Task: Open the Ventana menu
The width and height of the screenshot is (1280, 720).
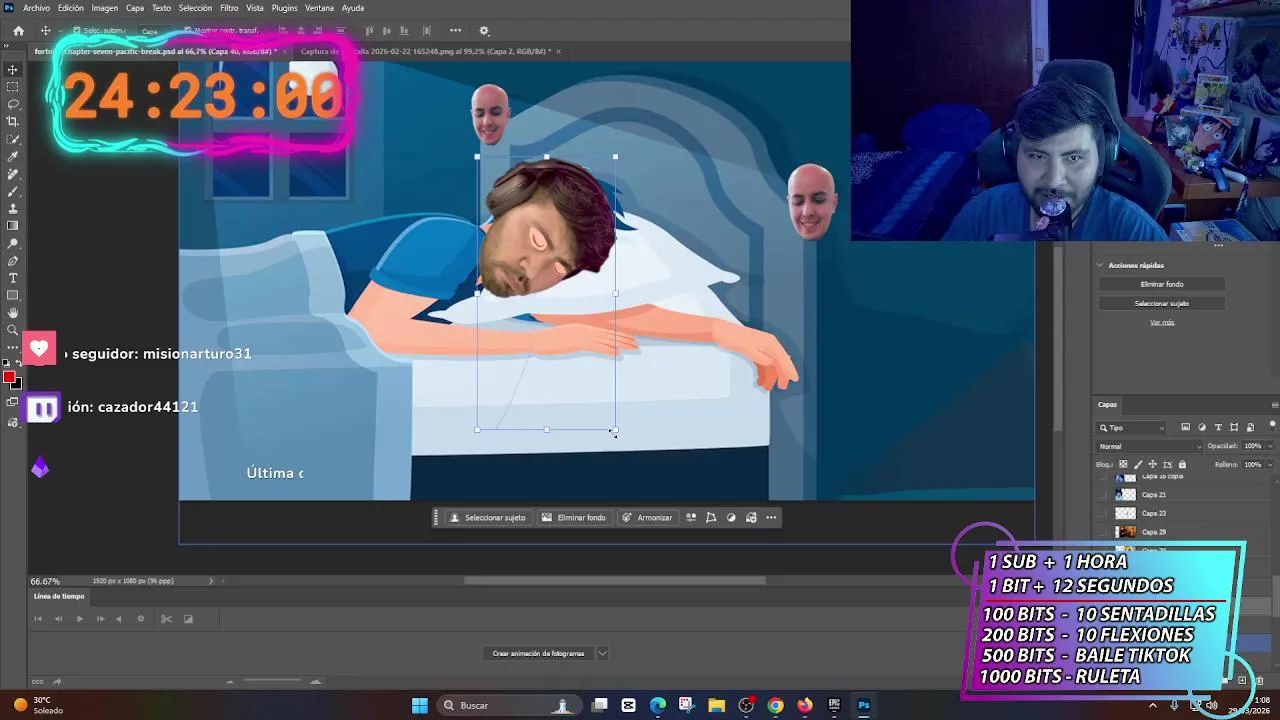Action: (x=319, y=8)
